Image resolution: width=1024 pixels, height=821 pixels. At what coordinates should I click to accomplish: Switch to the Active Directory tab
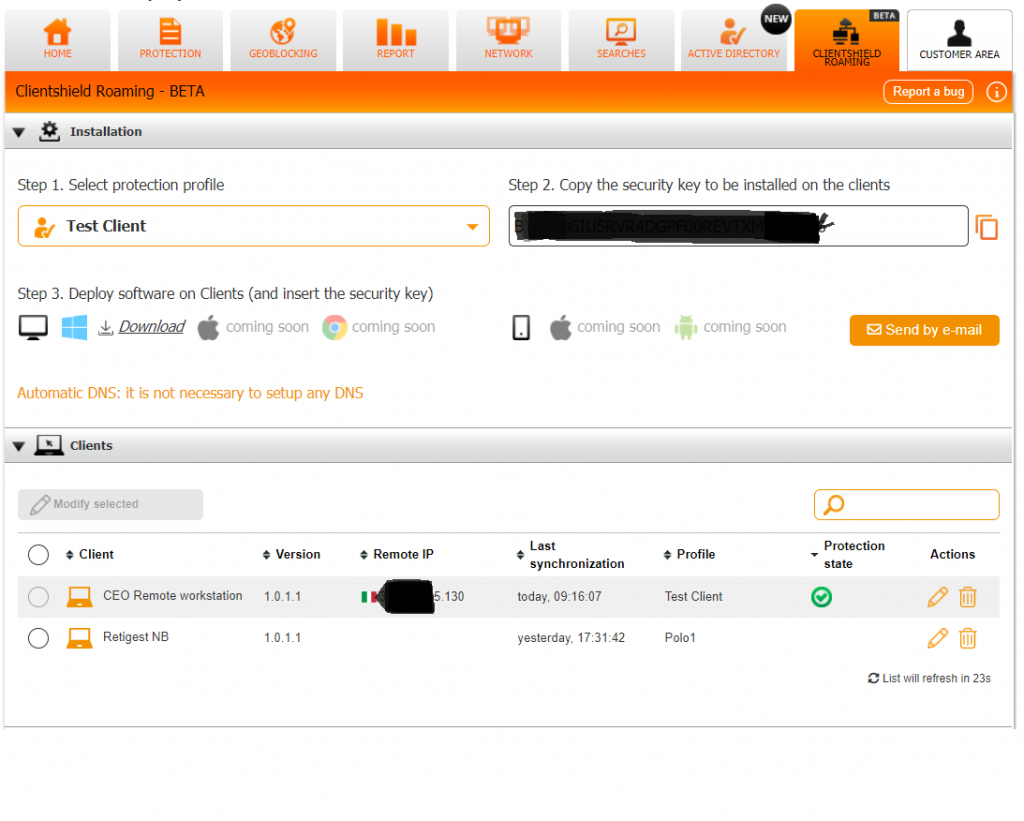[x=733, y=41]
